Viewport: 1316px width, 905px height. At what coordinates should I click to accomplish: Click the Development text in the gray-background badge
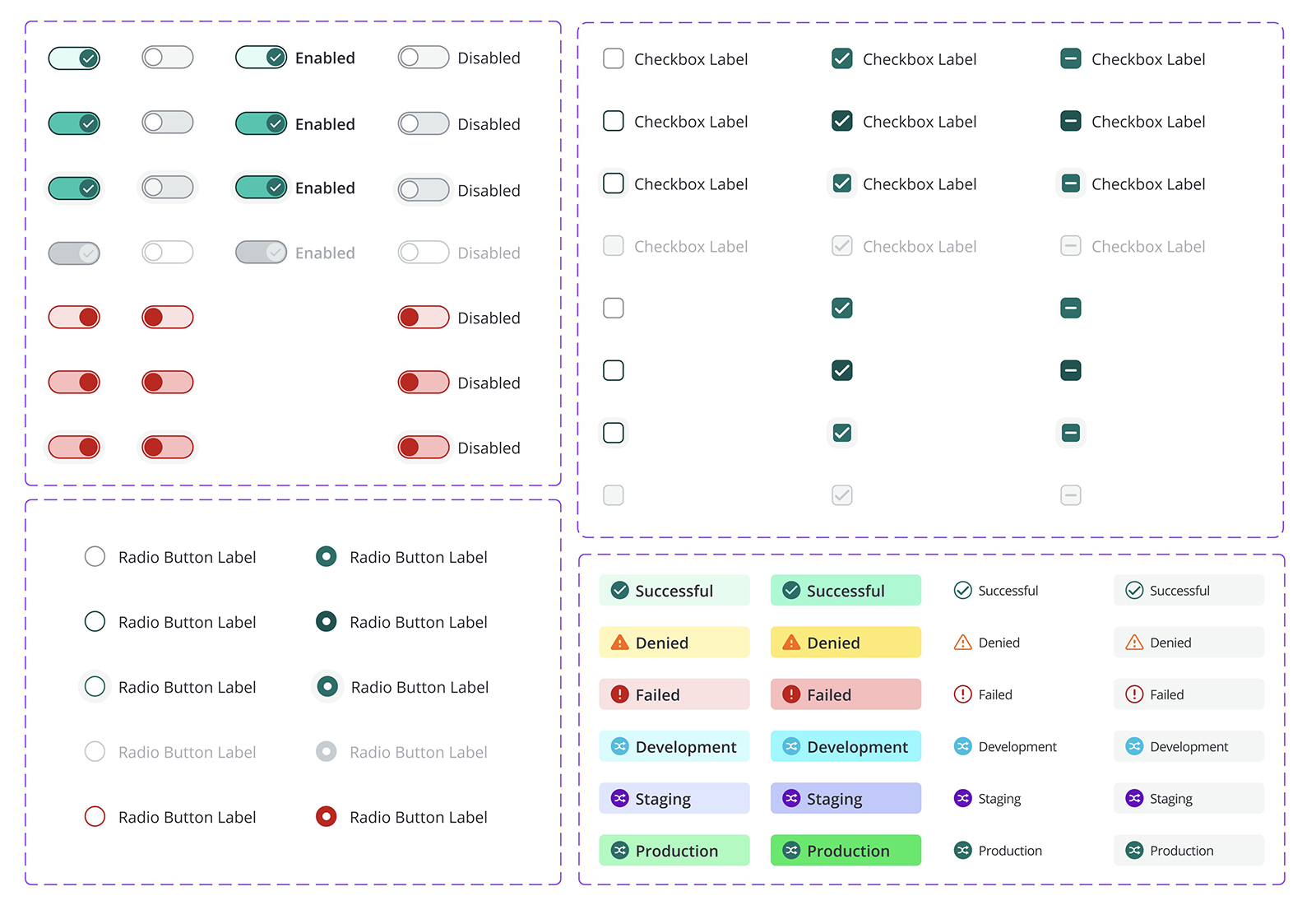(x=1189, y=747)
